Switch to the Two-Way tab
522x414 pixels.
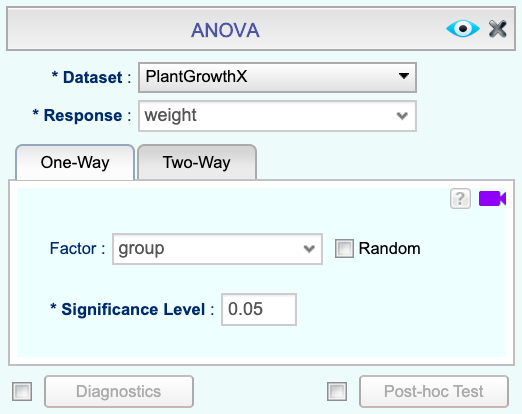click(x=197, y=162)
